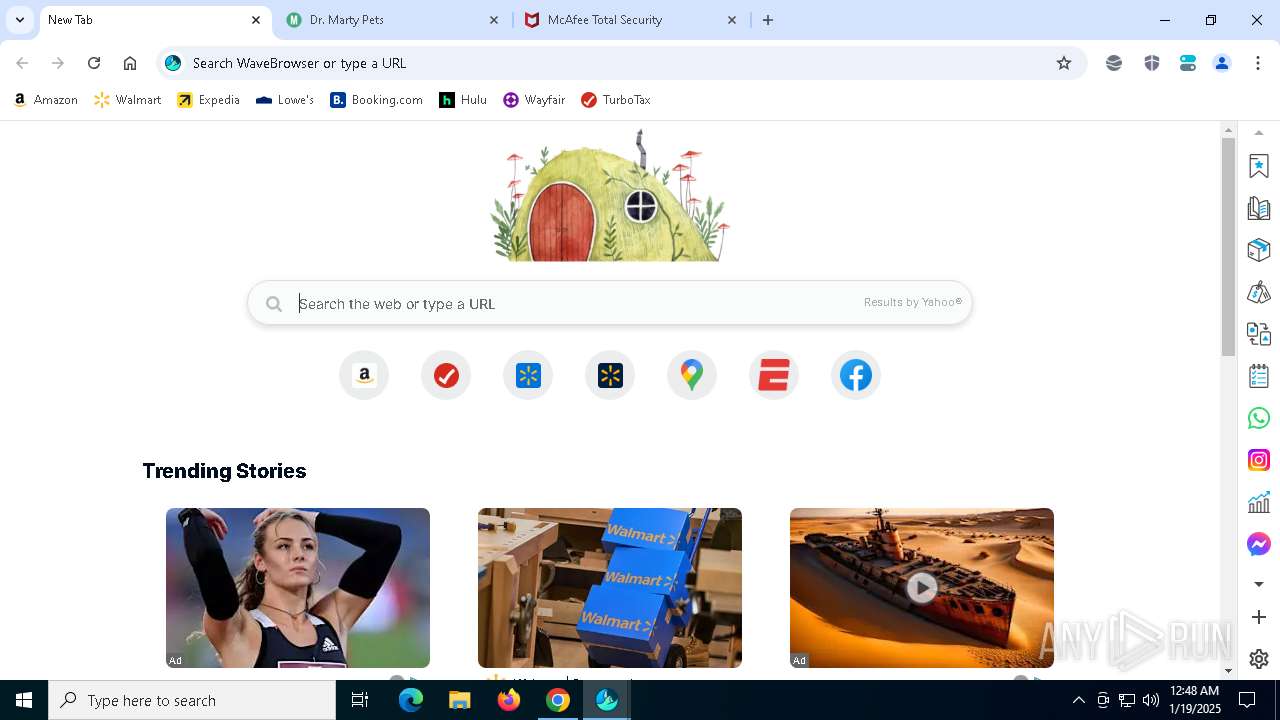Viewport: 1280px width, 720px height.
Task: Switch to the Dr. Marty Pets tab
Action: pyautogui.click(x=393, y=20)
